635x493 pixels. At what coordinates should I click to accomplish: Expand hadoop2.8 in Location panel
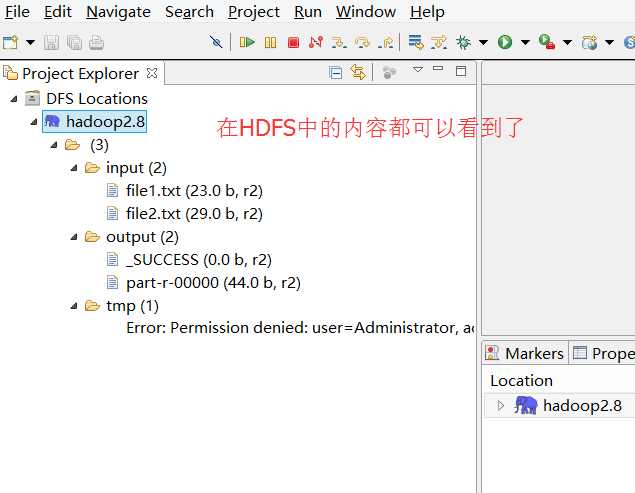click(501, 405)
